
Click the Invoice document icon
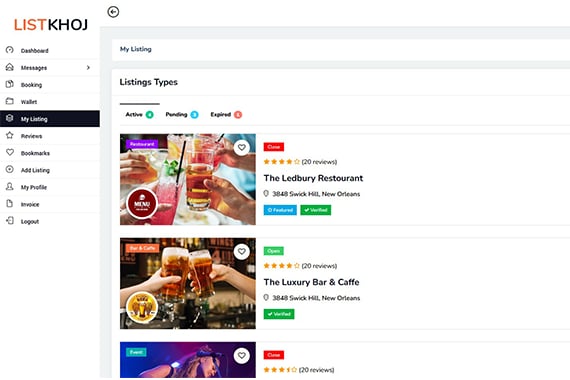click(10, 204)
